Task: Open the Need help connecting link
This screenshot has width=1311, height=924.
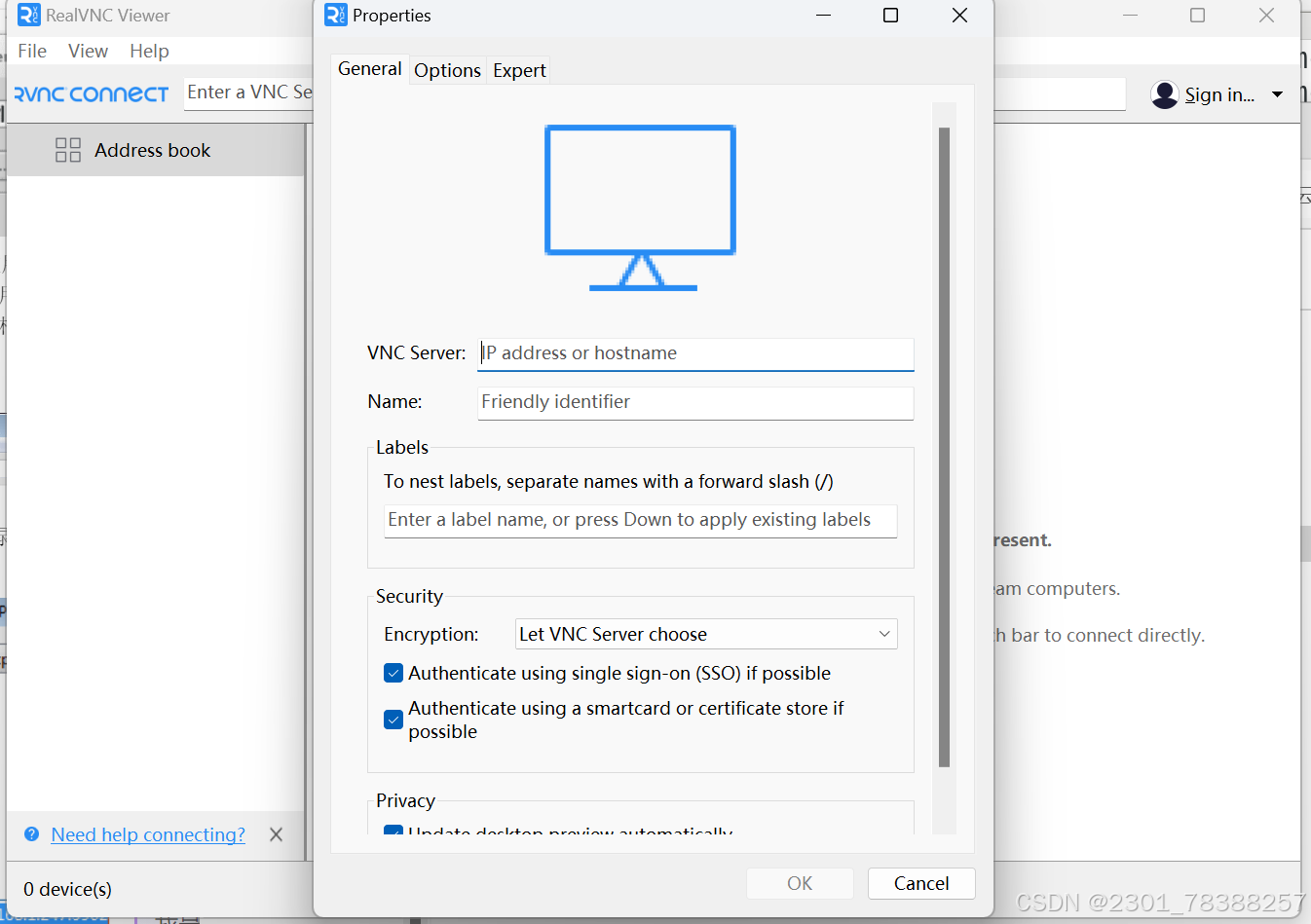Action: 148,834
